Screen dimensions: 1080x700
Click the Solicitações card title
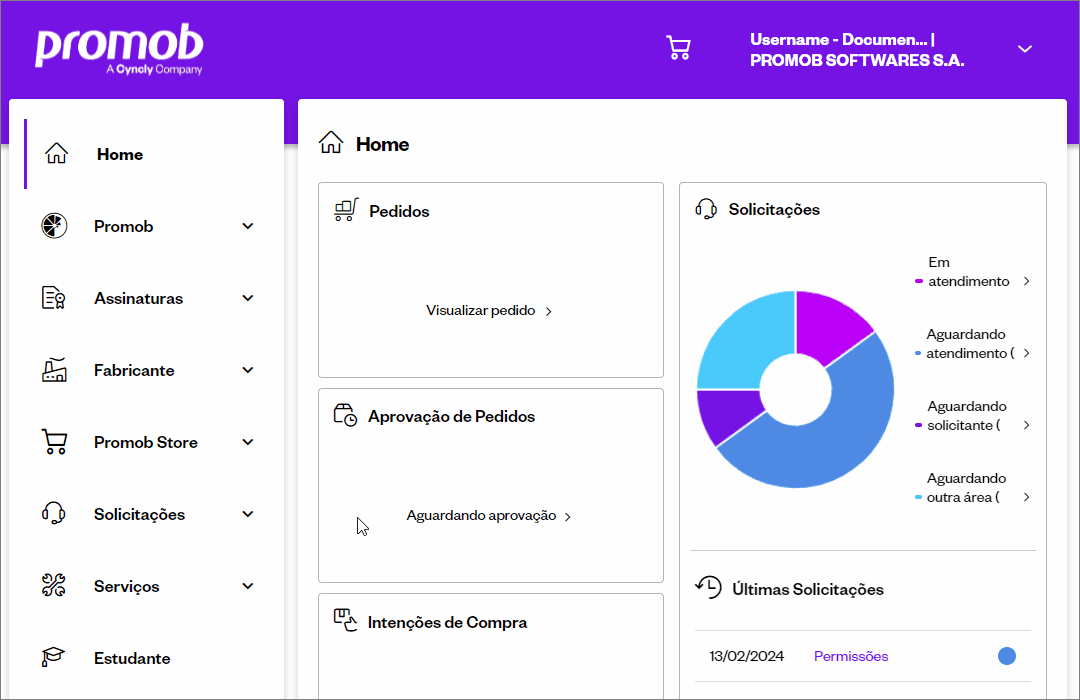click(x=774, y=209)
